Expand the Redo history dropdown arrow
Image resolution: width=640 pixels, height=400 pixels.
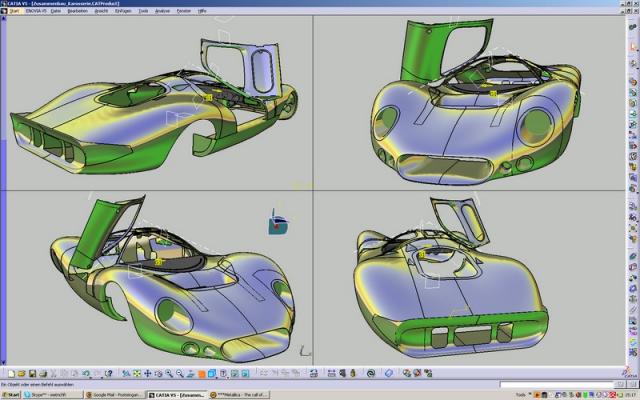coord(102,377)
